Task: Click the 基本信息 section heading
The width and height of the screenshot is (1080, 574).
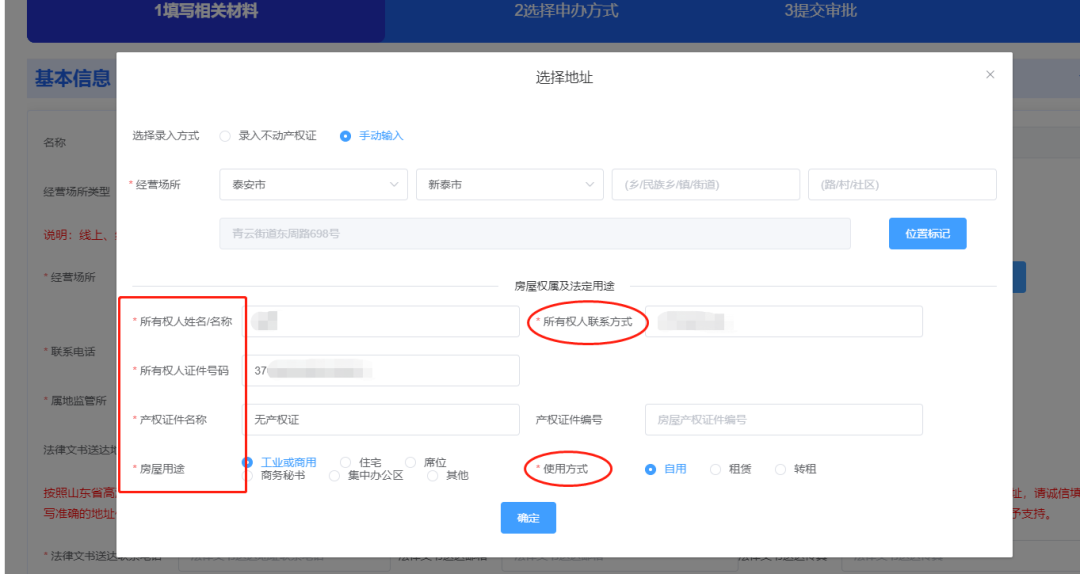Action: coord(72,79)
